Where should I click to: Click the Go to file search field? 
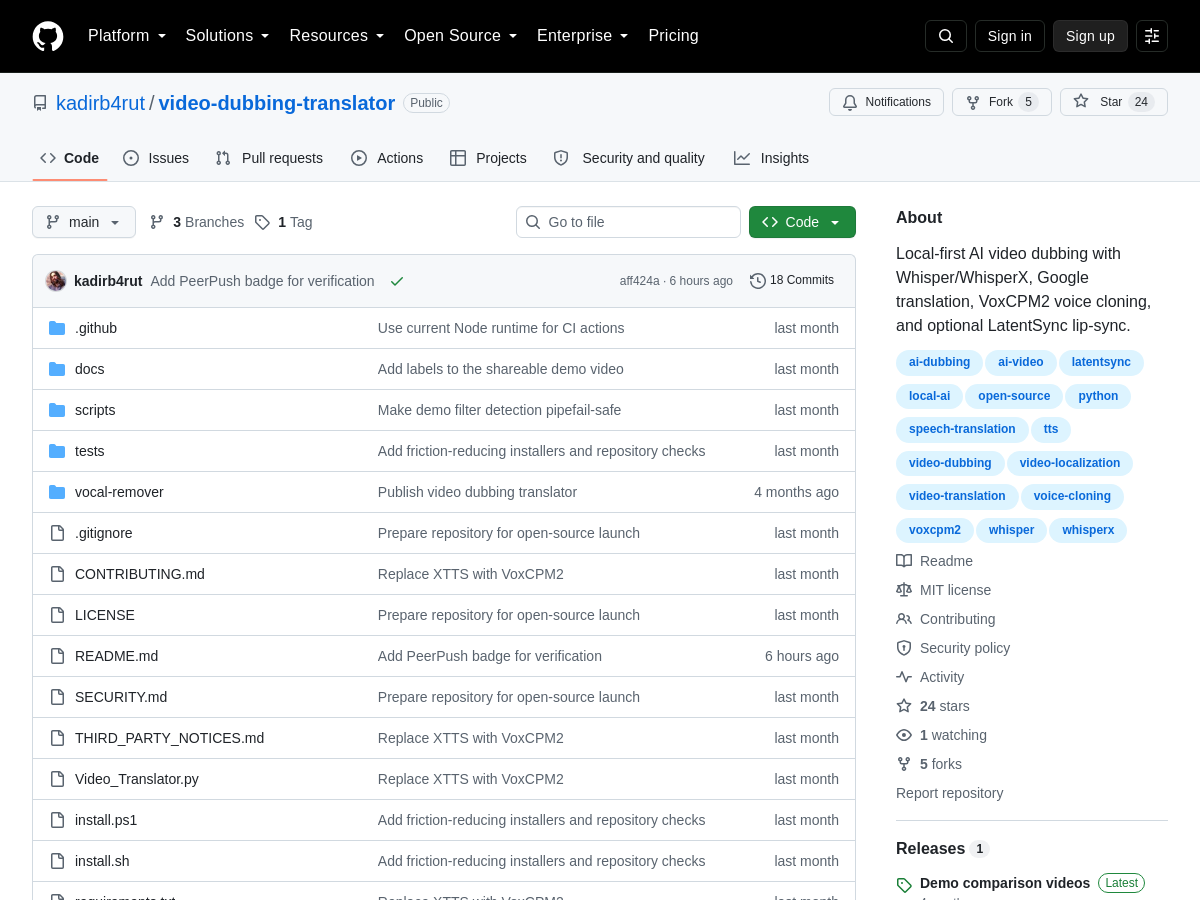(628, 222)
